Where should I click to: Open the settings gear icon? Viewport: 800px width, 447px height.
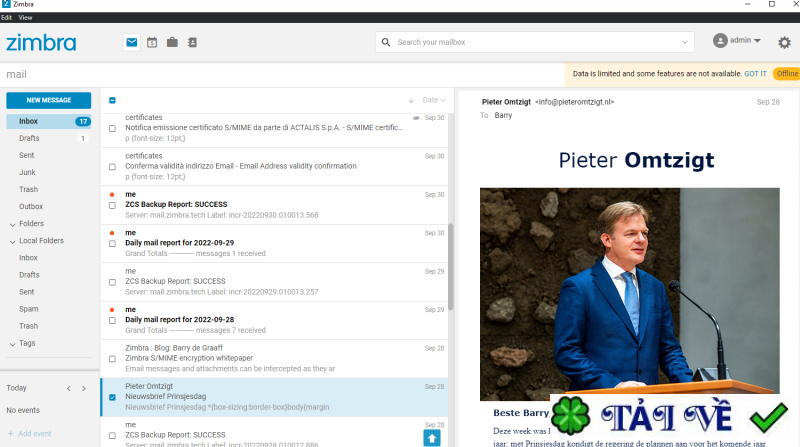(784, 42)
